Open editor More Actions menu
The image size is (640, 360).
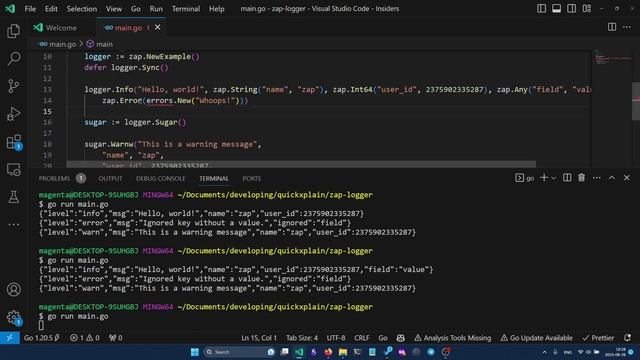627,27
